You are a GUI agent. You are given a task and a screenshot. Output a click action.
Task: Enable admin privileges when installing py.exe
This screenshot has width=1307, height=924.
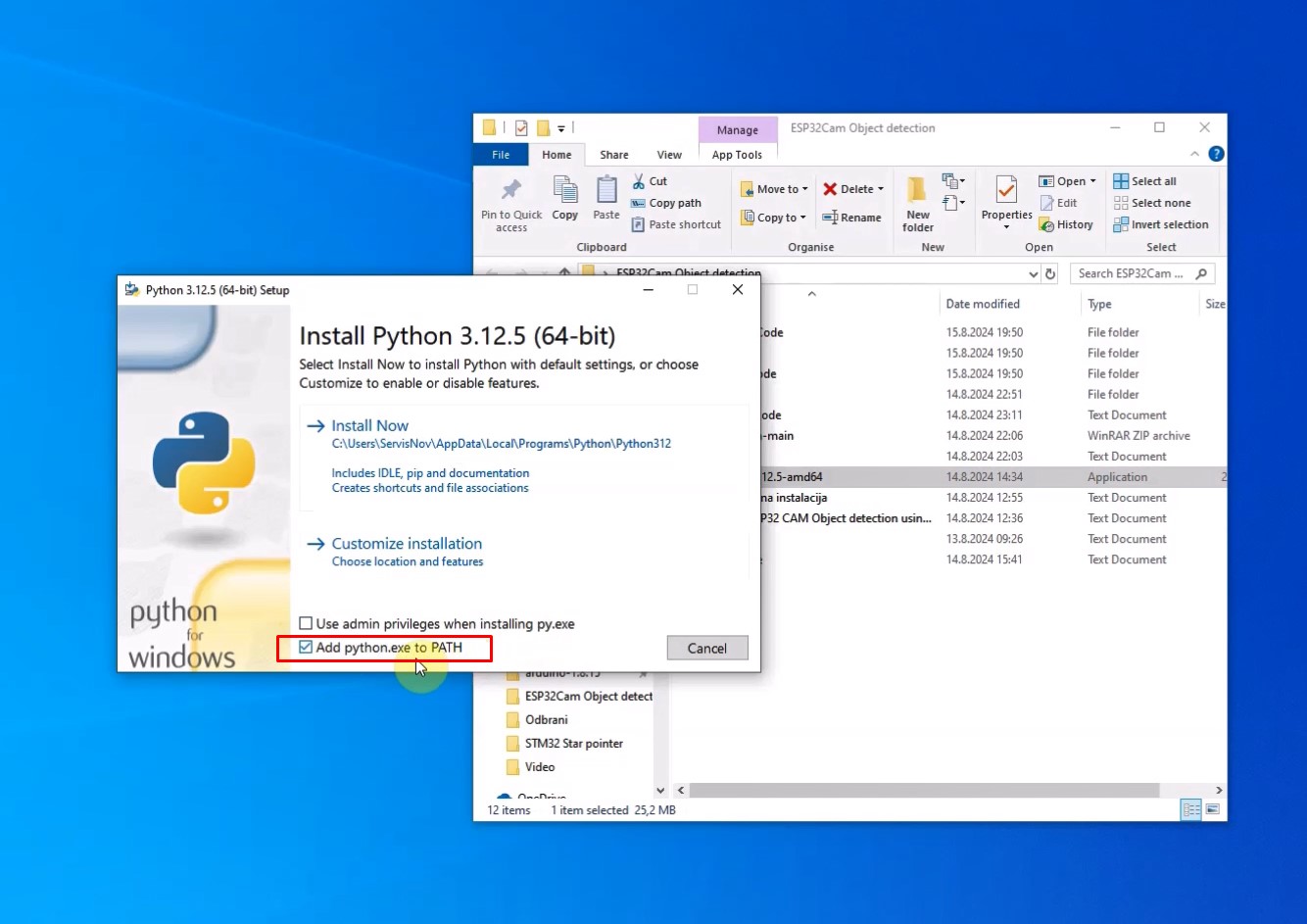306,623
